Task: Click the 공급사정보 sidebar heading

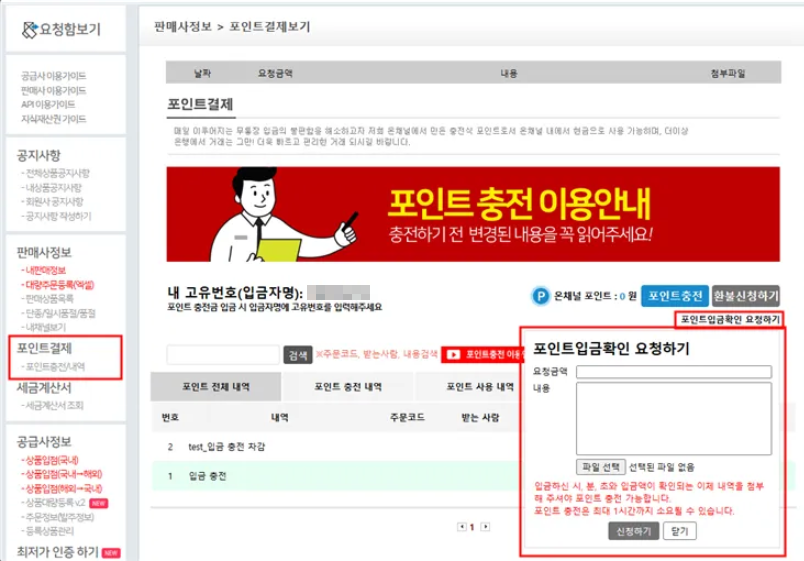Action: click(44, 442)
